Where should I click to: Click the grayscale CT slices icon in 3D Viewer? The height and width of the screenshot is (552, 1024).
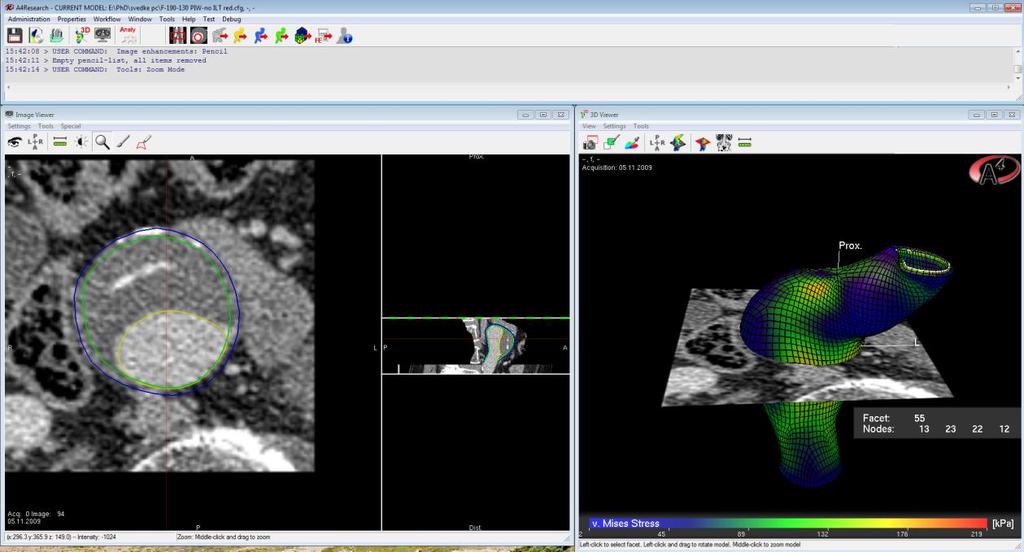pyautogui.click(x=724, y=142)
